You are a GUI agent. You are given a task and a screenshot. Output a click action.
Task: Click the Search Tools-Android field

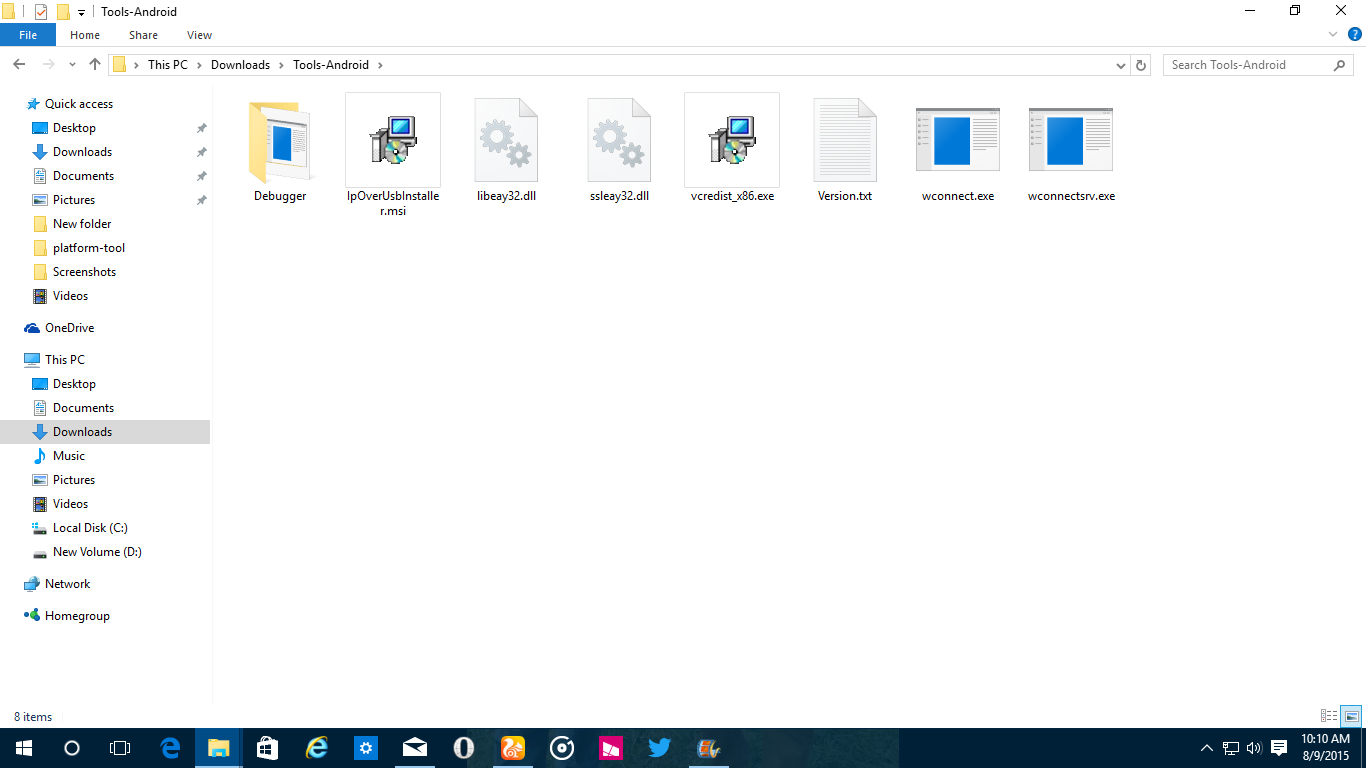tap(1250, 65)
